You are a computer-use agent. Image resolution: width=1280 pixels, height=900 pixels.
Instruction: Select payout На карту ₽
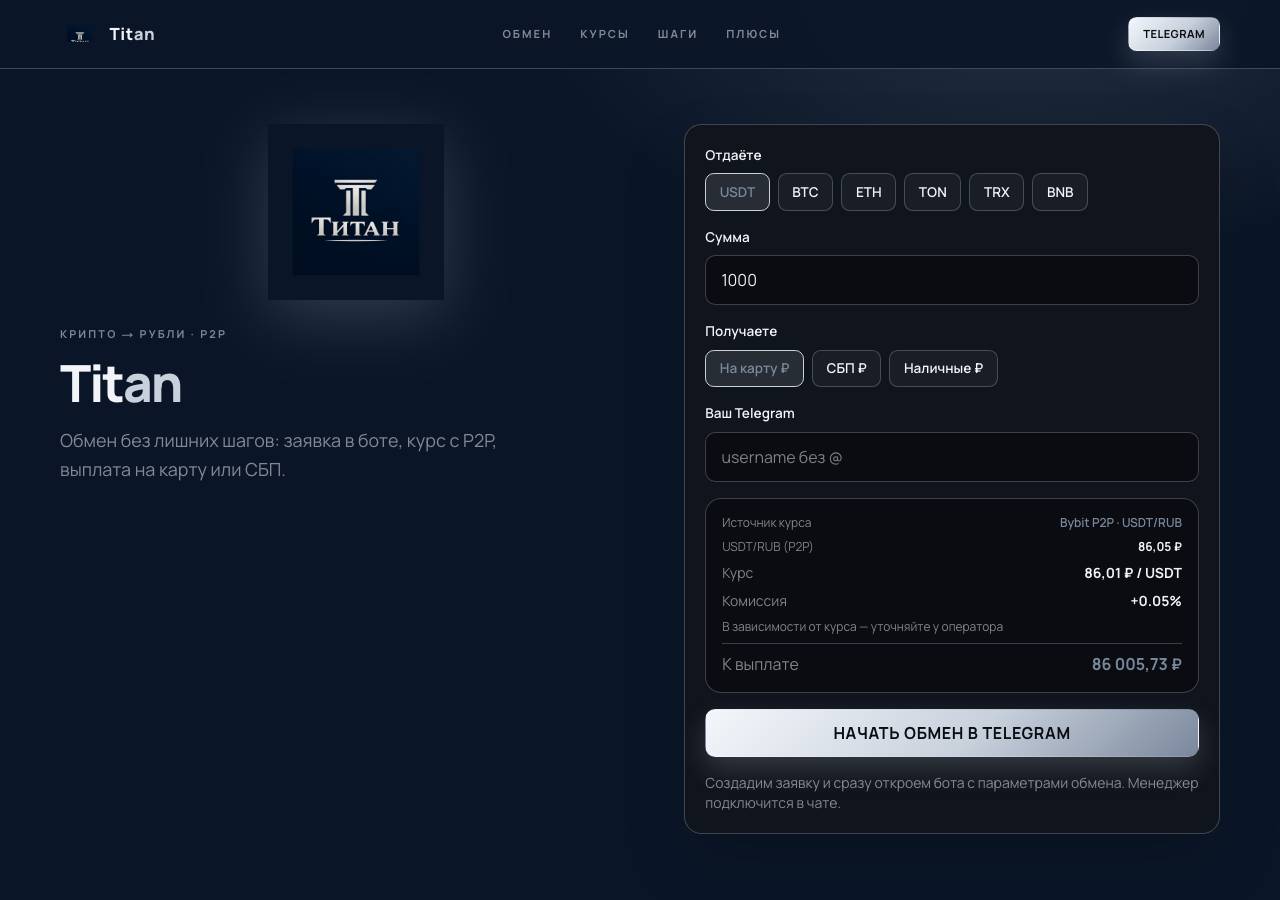coord(754,368)
